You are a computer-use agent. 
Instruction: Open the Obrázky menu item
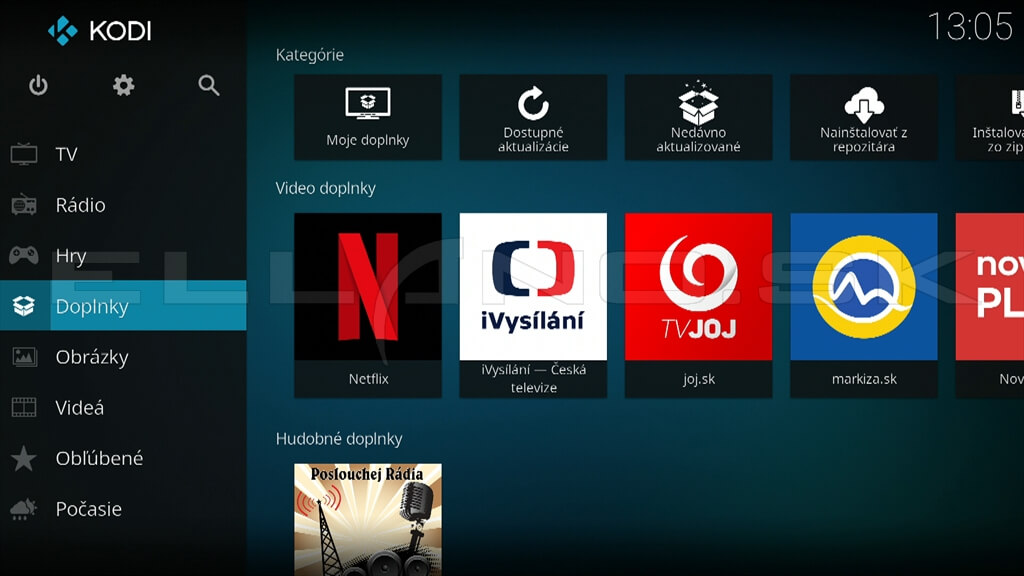(123, 357)
